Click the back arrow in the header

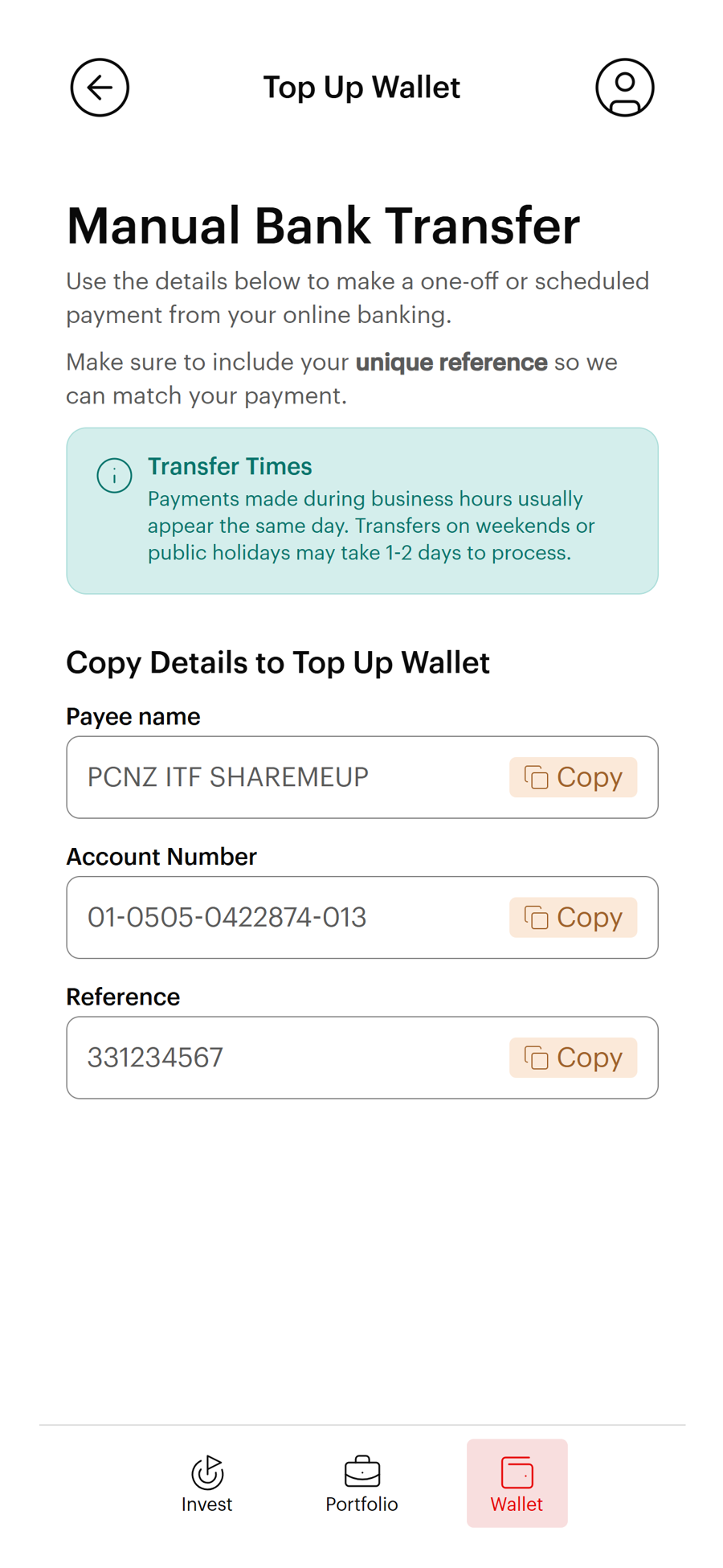point(99,87)
